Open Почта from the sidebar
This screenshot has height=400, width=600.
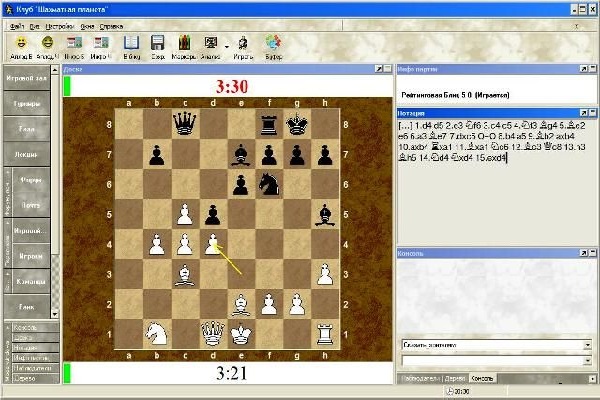pos(31,205)
